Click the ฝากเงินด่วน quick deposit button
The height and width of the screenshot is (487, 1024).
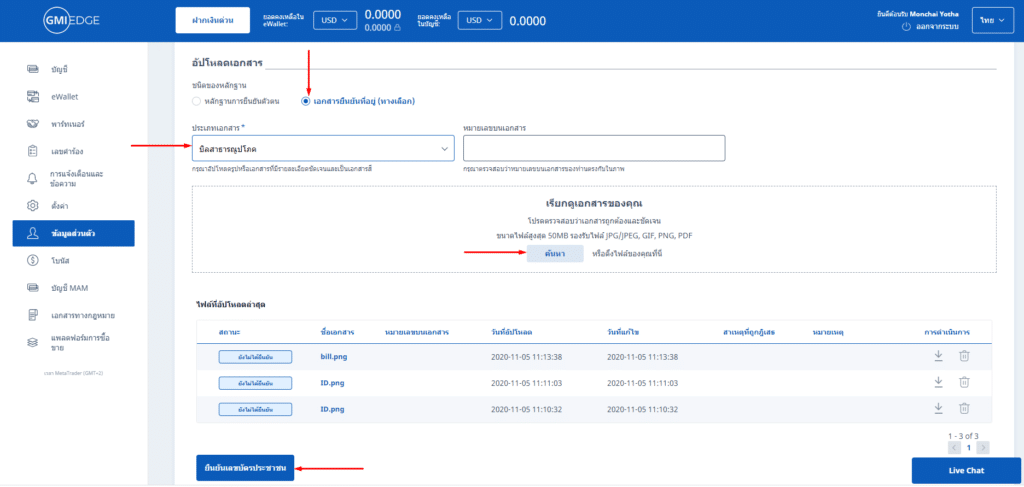pyautogui.click(x=212, y=20)
